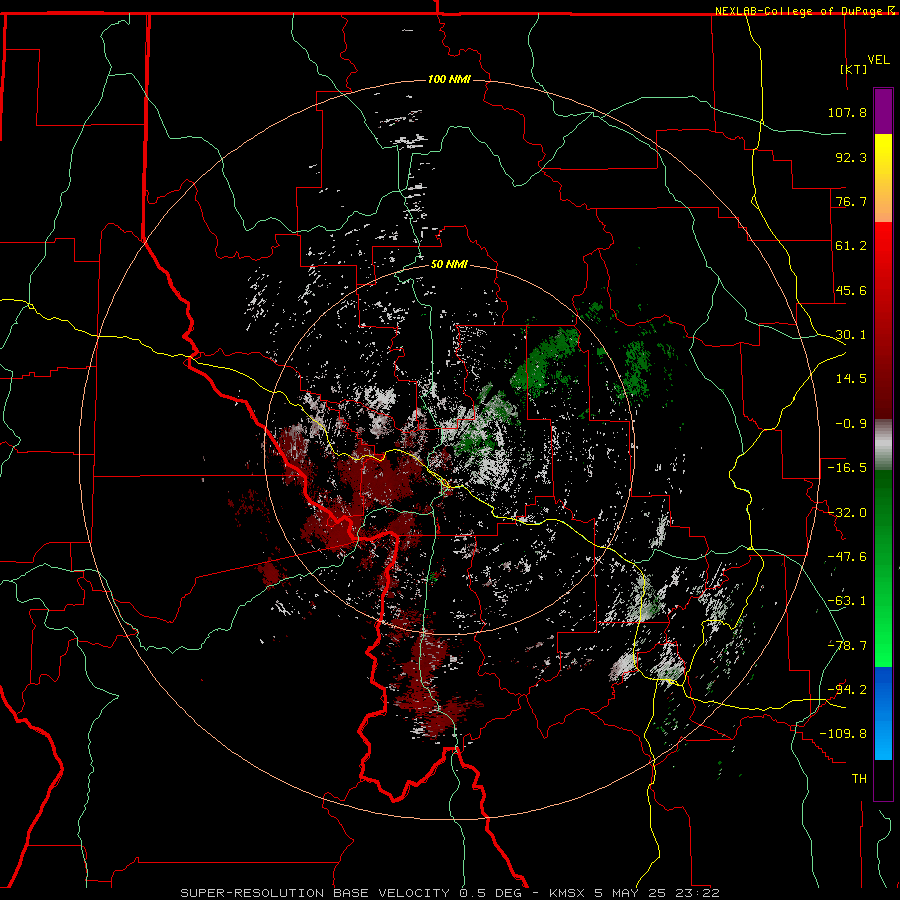
Task: Click the 76.7 velocity scale value
Action: point(851,201)
